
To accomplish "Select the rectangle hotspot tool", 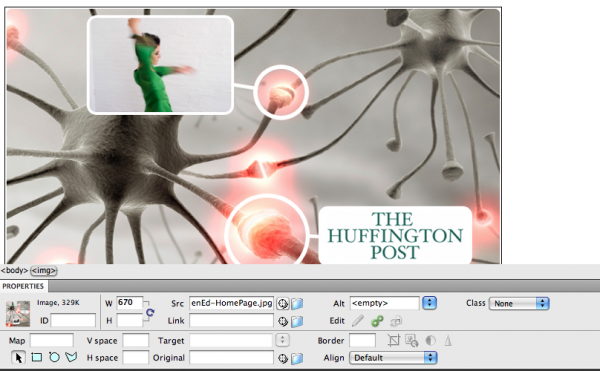I will 37,357.
